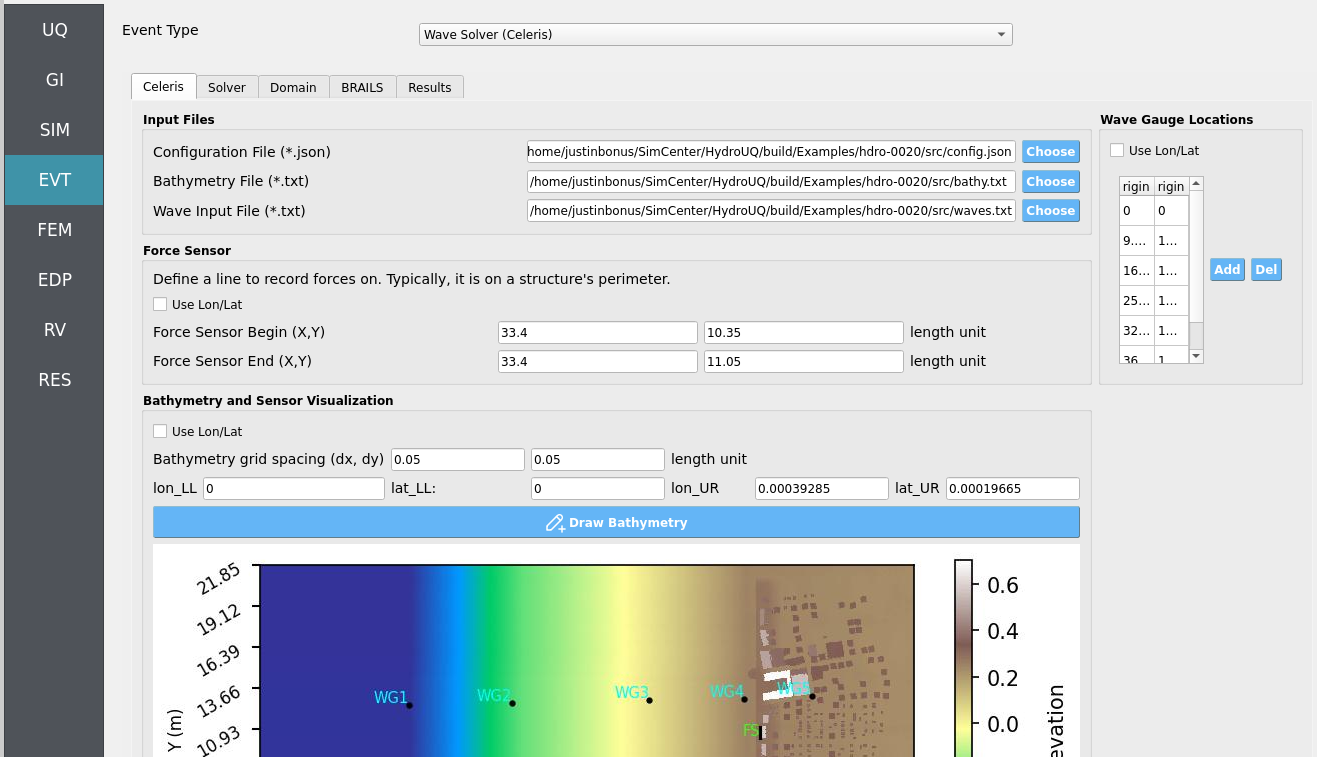Click Force Sensor Begin X field
The width and height of the screenshot is (1317, 757).
(597, 332)
